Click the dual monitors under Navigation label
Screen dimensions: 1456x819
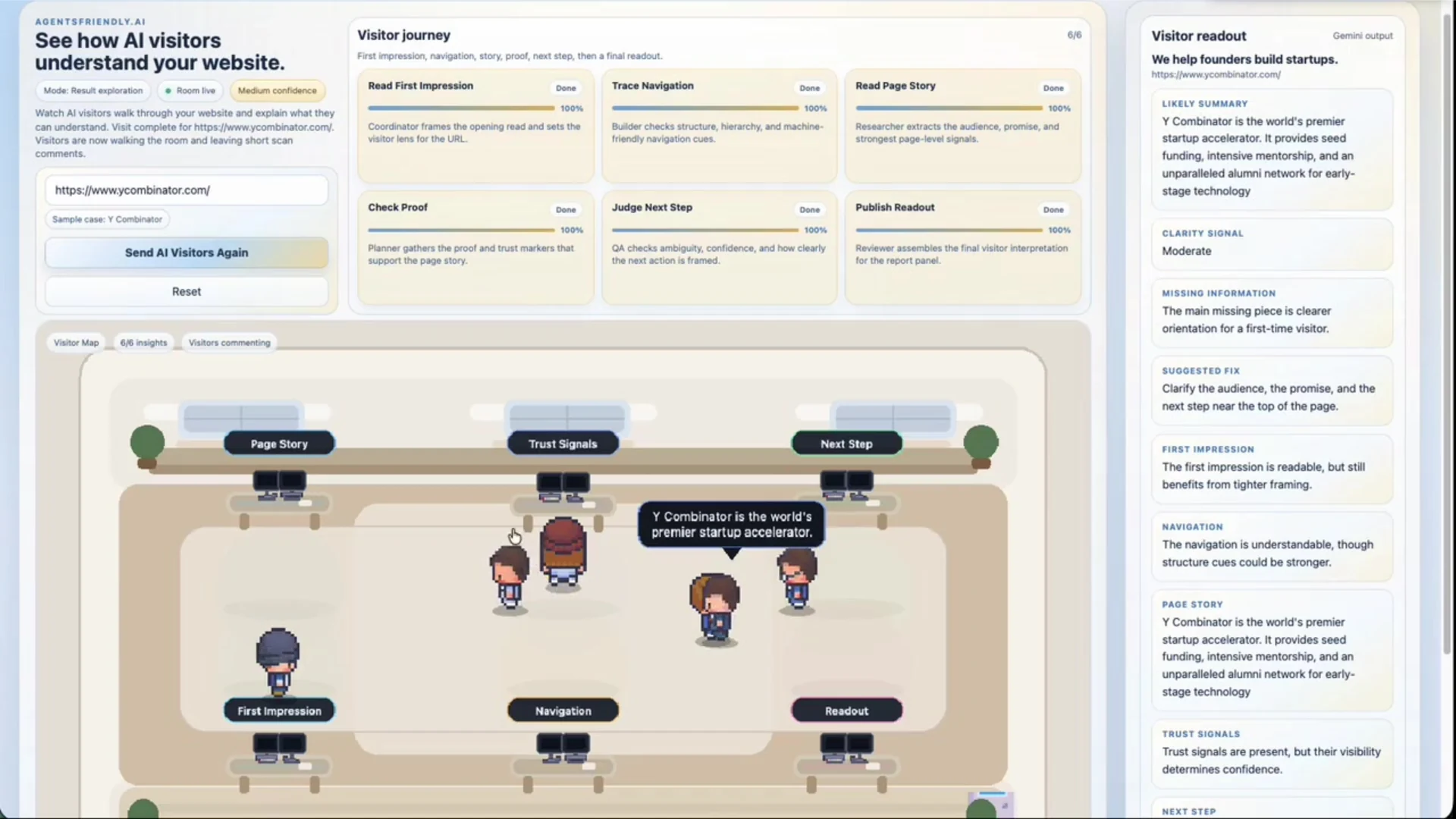click(x=563, y=748)
